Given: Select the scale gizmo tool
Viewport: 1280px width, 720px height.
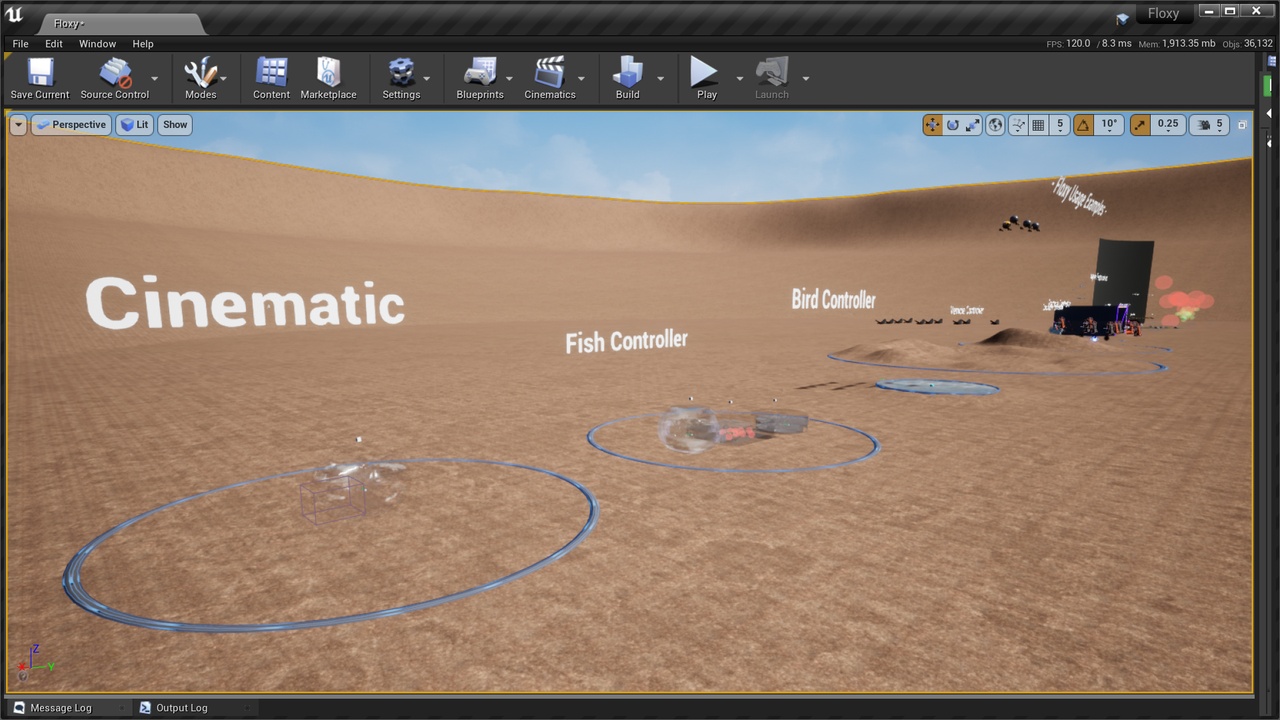Looking at the screenshot, I should point(973,125).
